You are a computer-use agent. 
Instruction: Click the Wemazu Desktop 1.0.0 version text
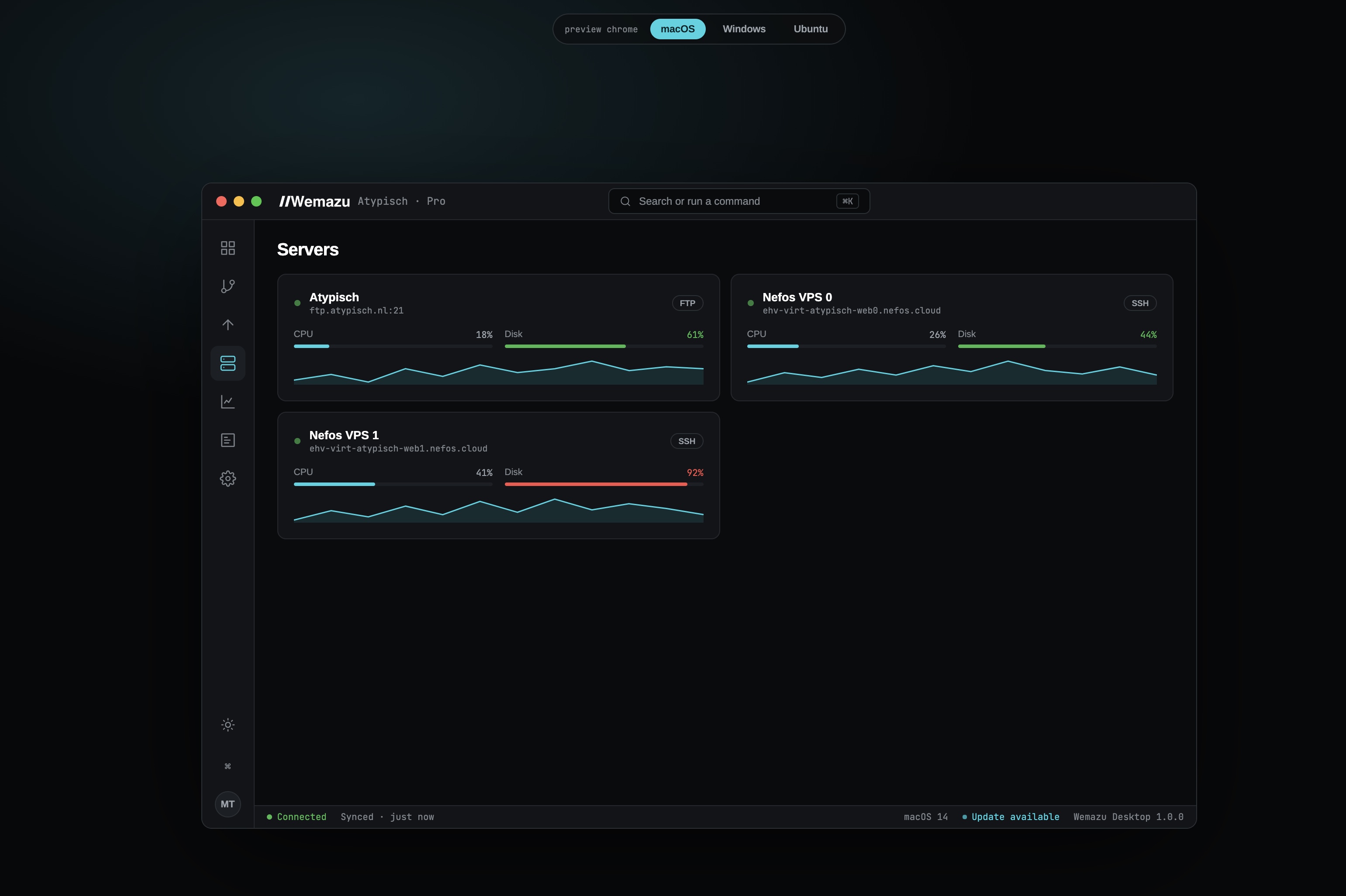pyautogui.click(x=1128, y=817)
